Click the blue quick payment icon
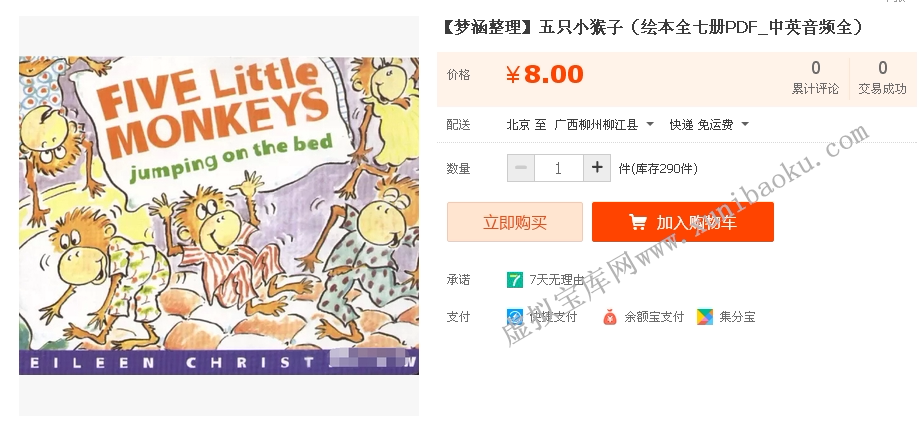Screen dimensions: 924x431 tap(515, 317)
